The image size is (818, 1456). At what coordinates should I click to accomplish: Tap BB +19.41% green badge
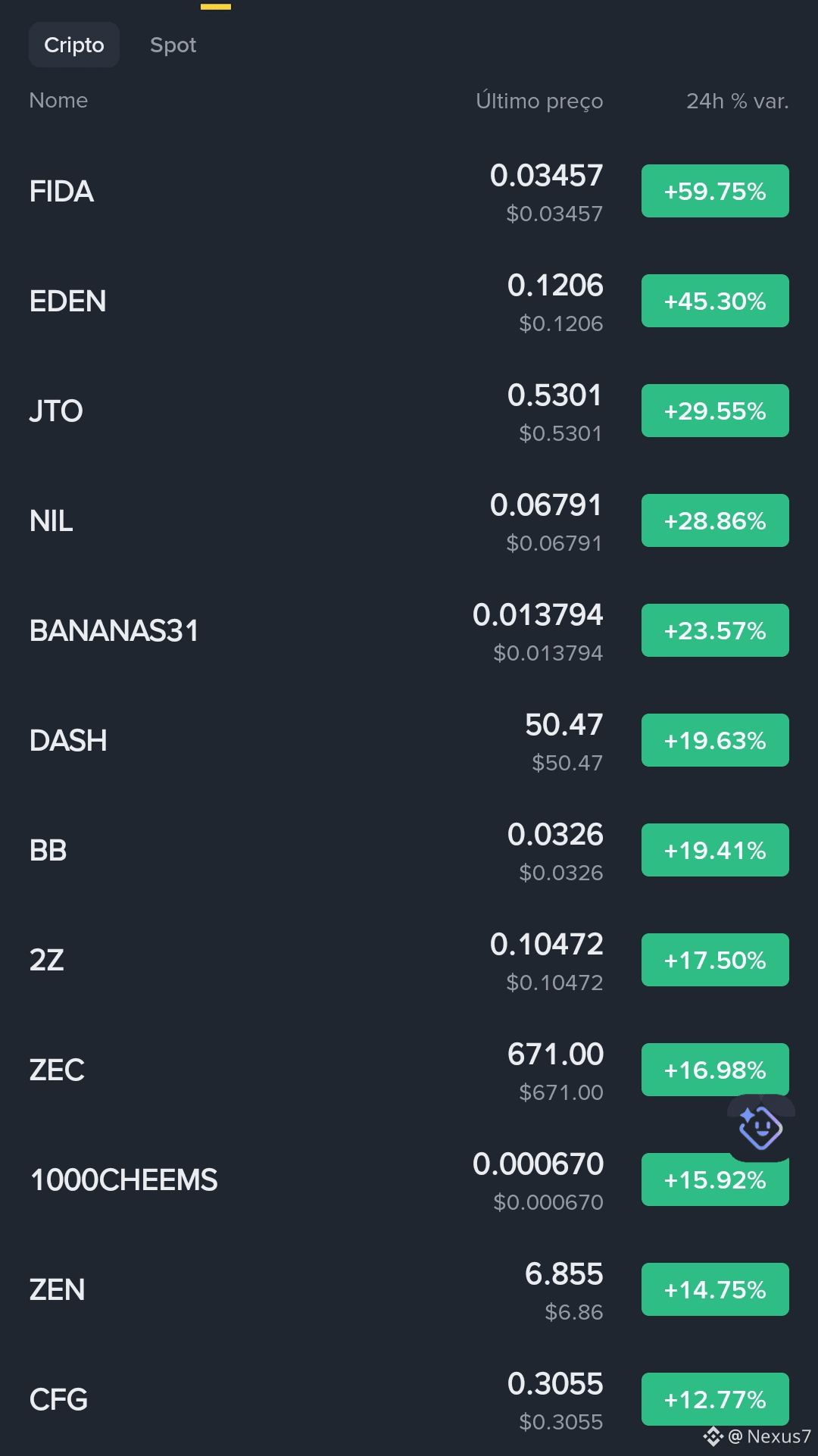click(715, 850)
